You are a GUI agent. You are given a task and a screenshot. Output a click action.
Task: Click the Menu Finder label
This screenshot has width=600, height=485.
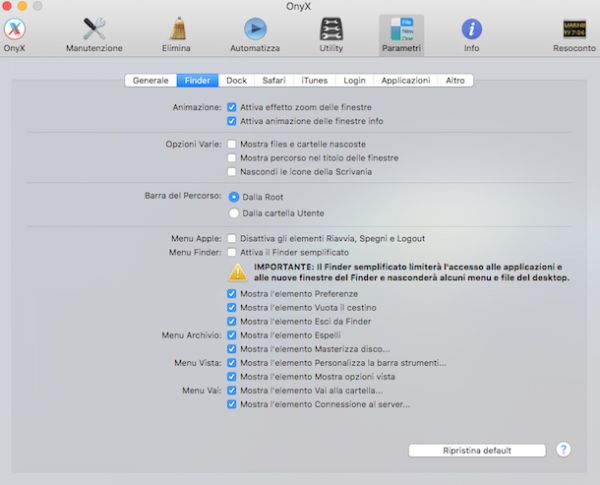tap(195, 252)
